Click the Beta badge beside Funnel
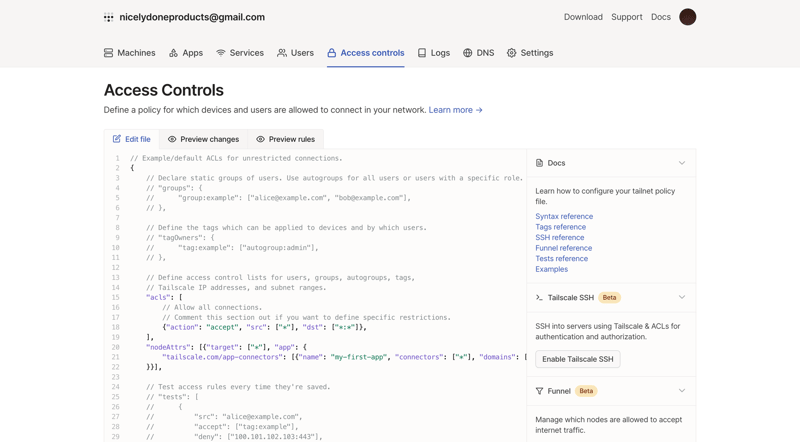This screenshot has height=442, width=800. [x=586, y=391]
